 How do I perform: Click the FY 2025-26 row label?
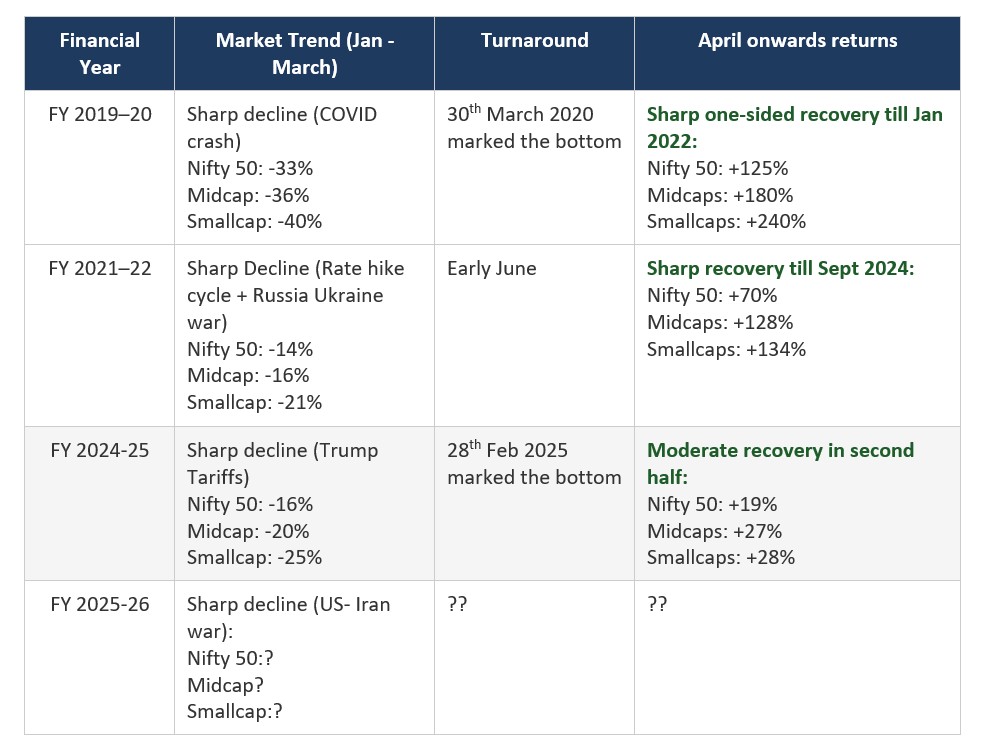click(100, 604)
